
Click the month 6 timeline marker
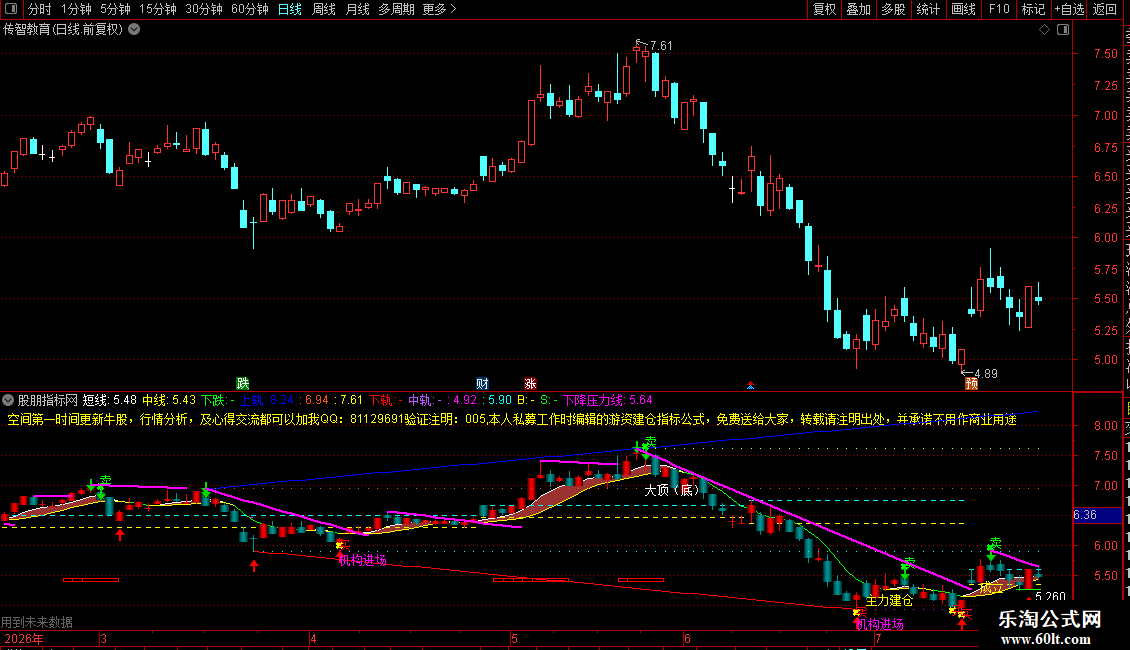coord(687,638)
